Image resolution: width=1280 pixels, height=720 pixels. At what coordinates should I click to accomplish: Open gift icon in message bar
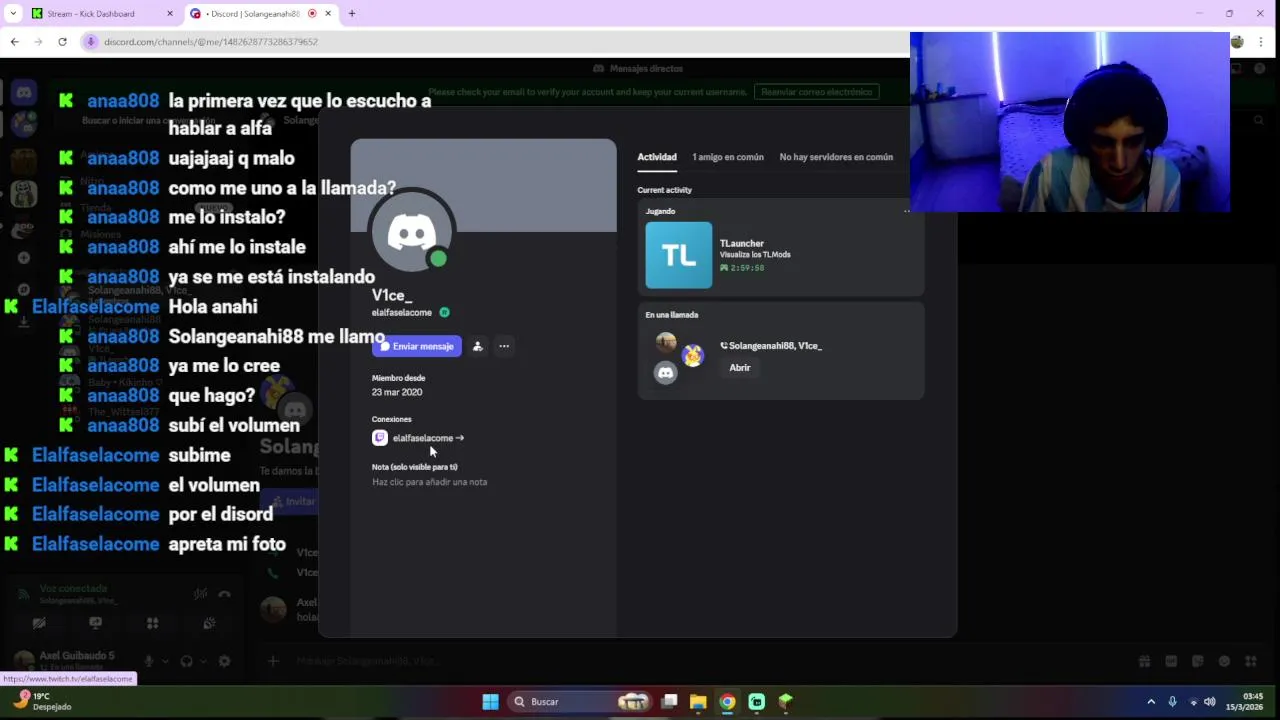1144,661
